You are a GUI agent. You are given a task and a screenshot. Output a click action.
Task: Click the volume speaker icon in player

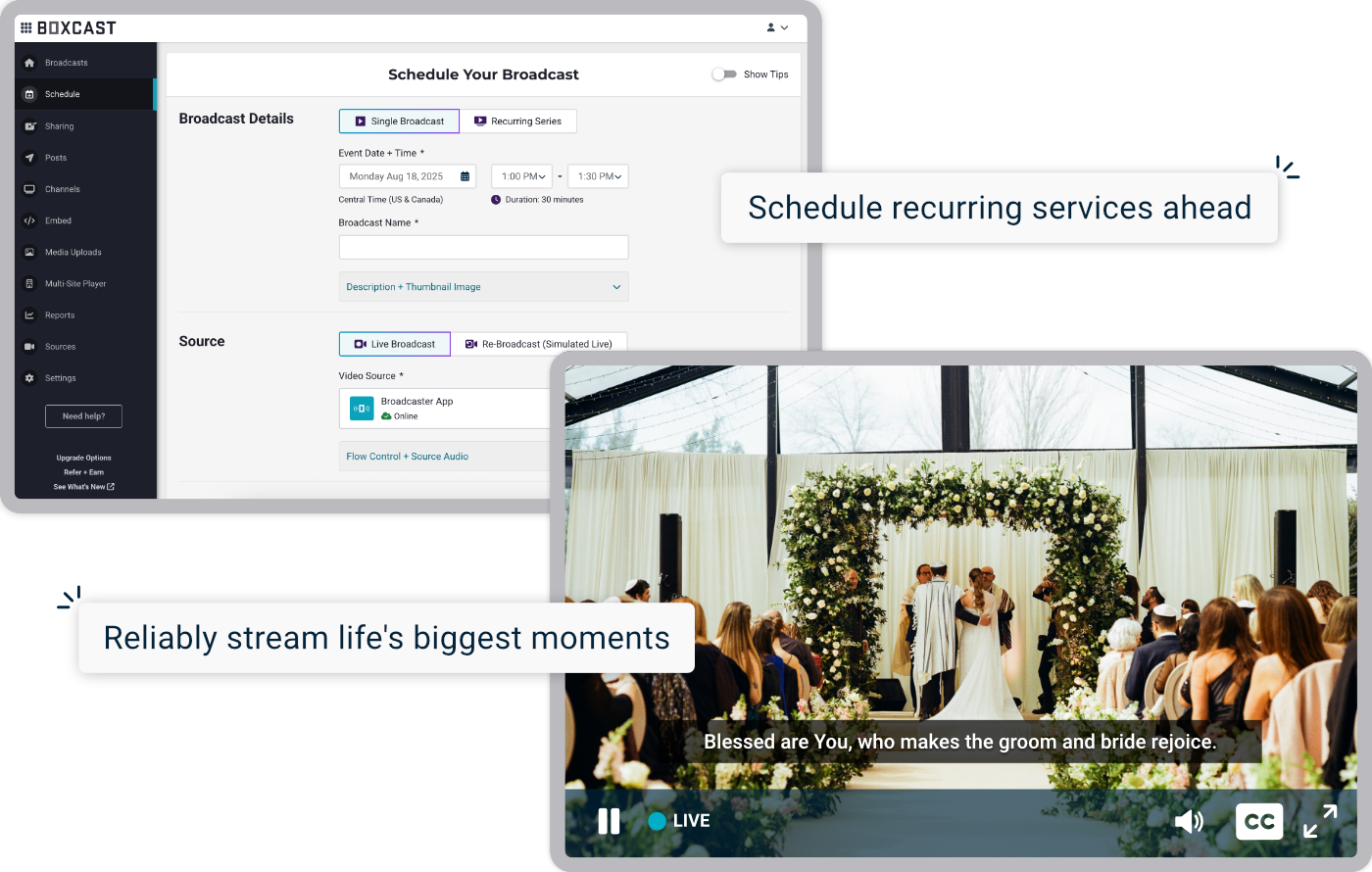[1189, 821]
